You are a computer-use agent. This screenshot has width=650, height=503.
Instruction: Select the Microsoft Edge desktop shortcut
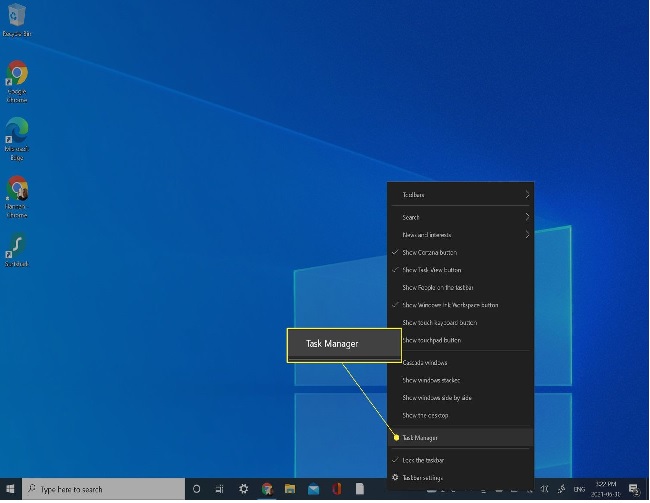pos(17,139)
